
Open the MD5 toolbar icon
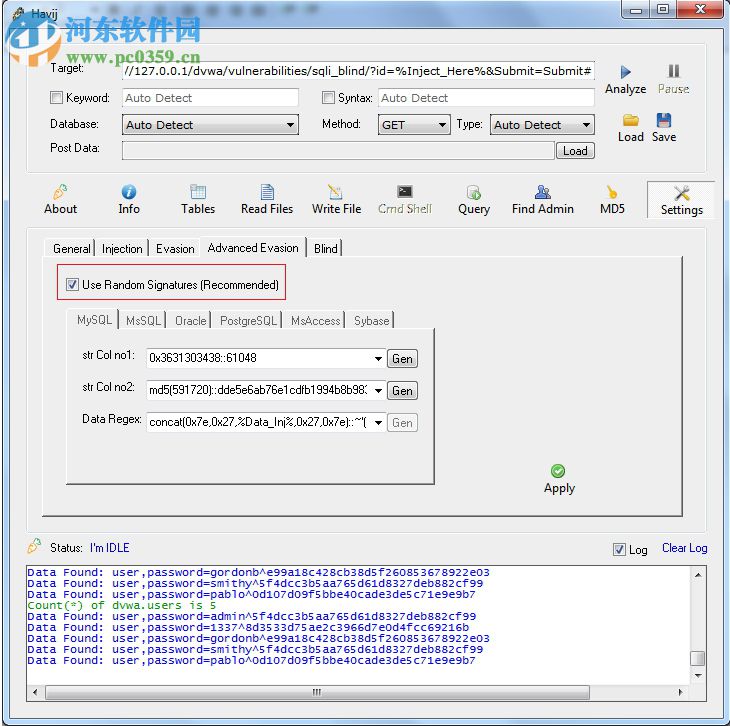pos(612,192)
